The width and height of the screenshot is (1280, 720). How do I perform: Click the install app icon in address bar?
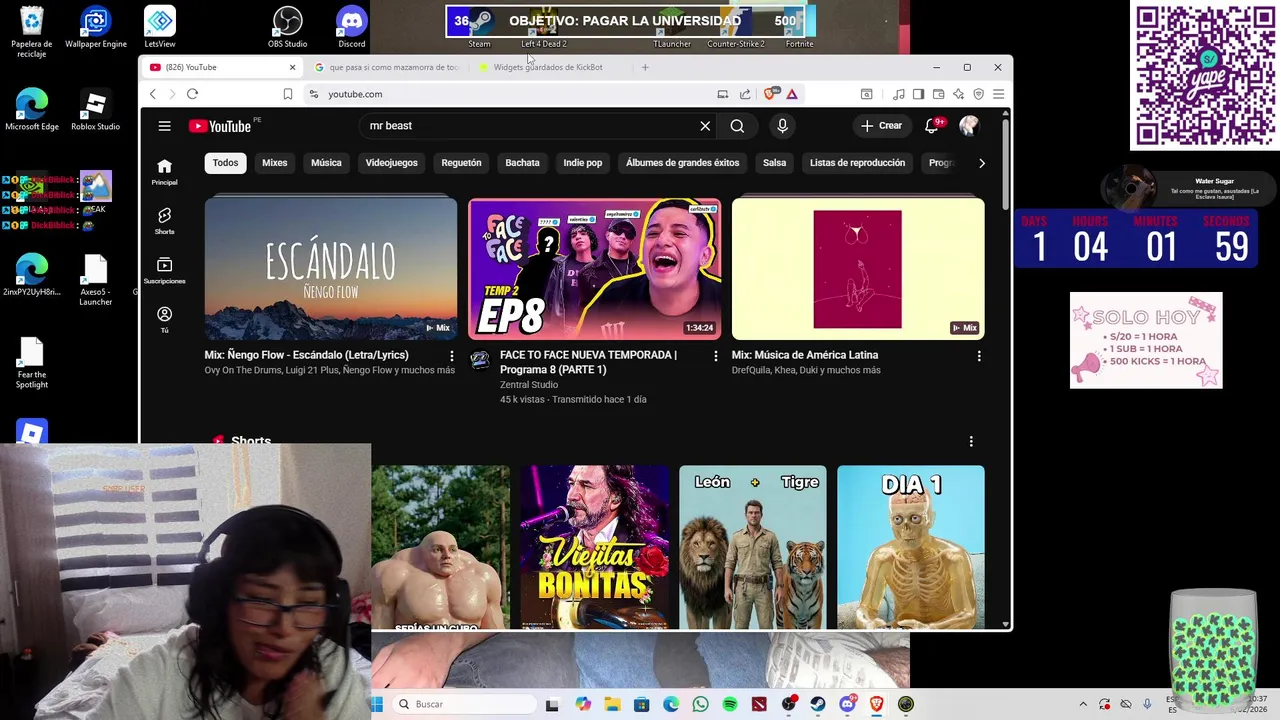pyautogui.click(x=723, y=94)
